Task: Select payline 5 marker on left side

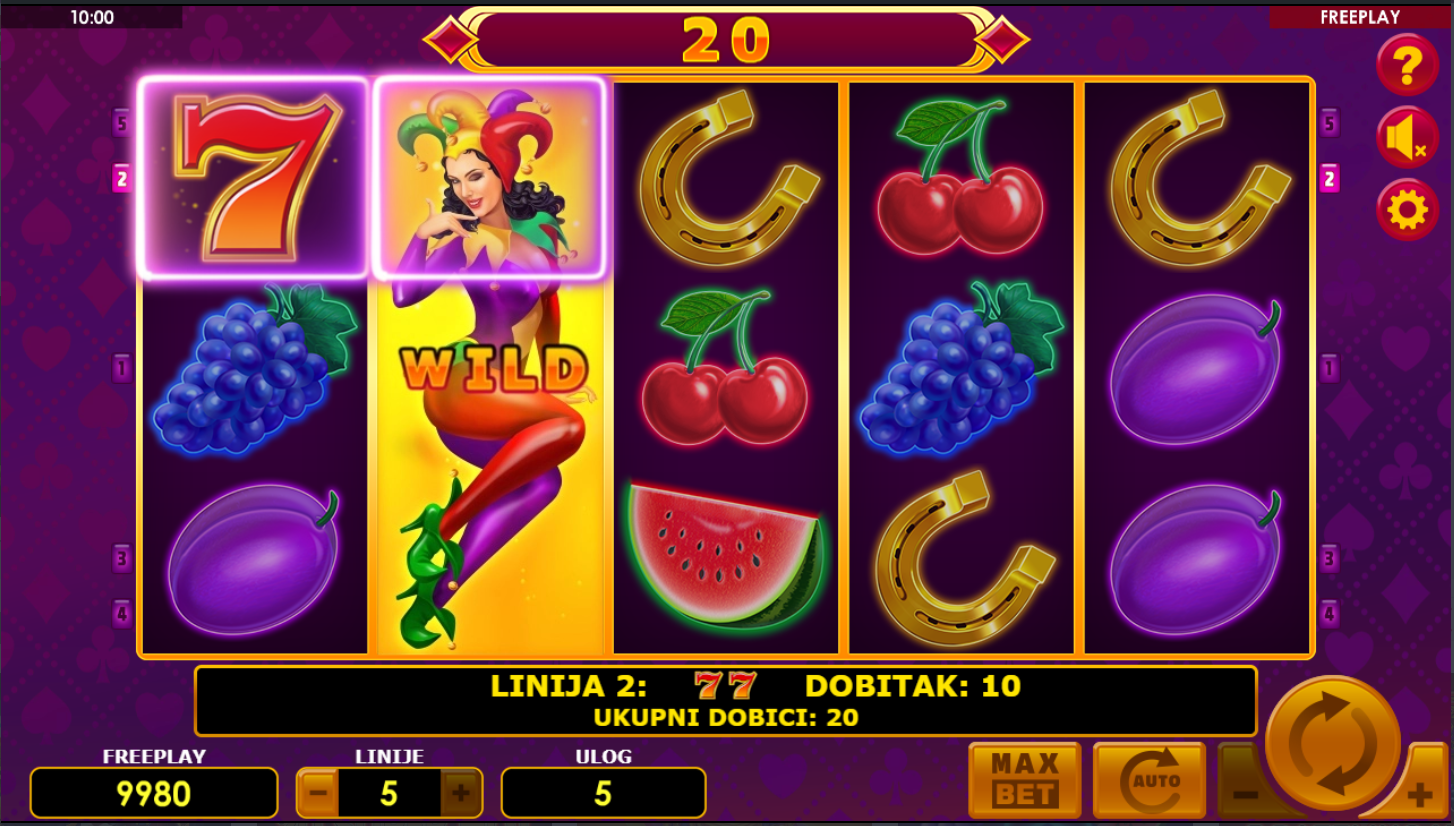Action: pos(122,124)
